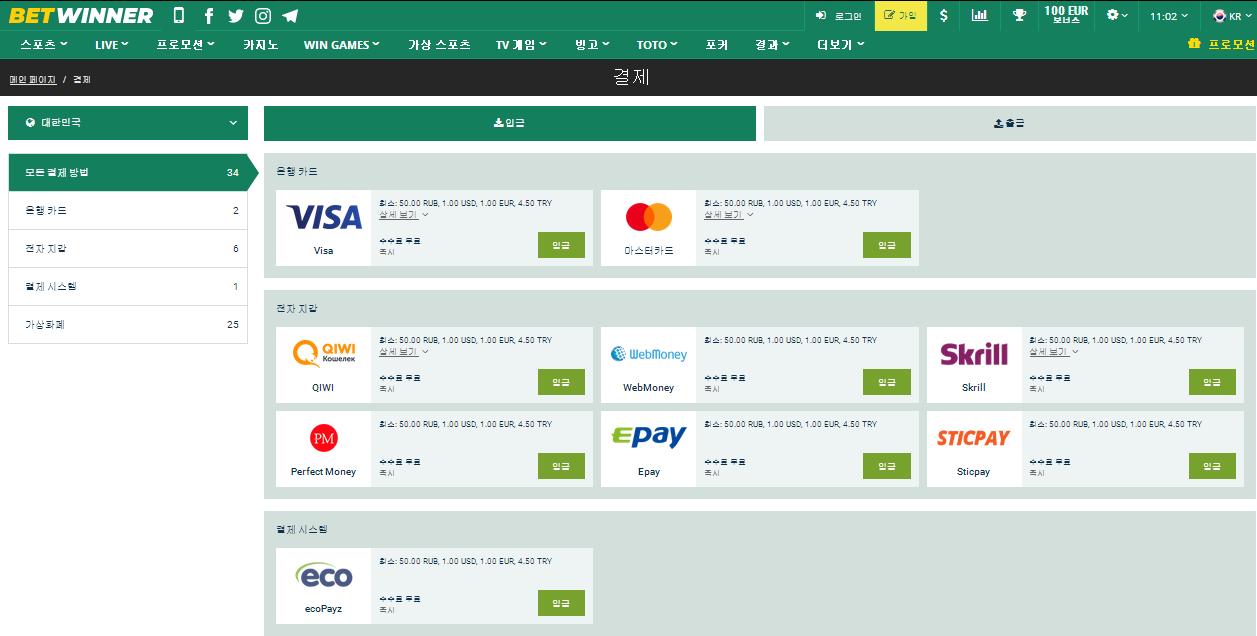
Task: Open the 스포츠 sports menu
Action: pos(44,45)
